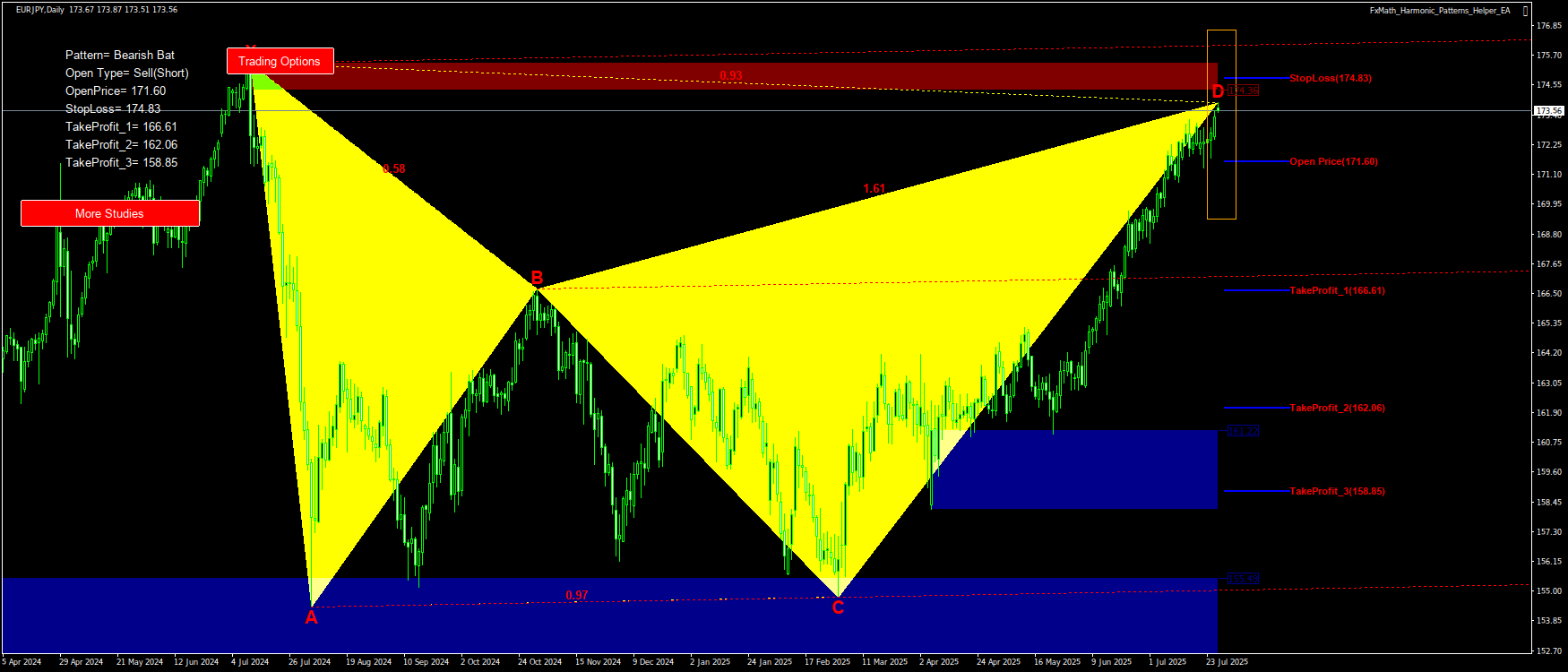Click the Trading Options button
This screenshot has height=672, width=1568.
(x=280, y=61)
